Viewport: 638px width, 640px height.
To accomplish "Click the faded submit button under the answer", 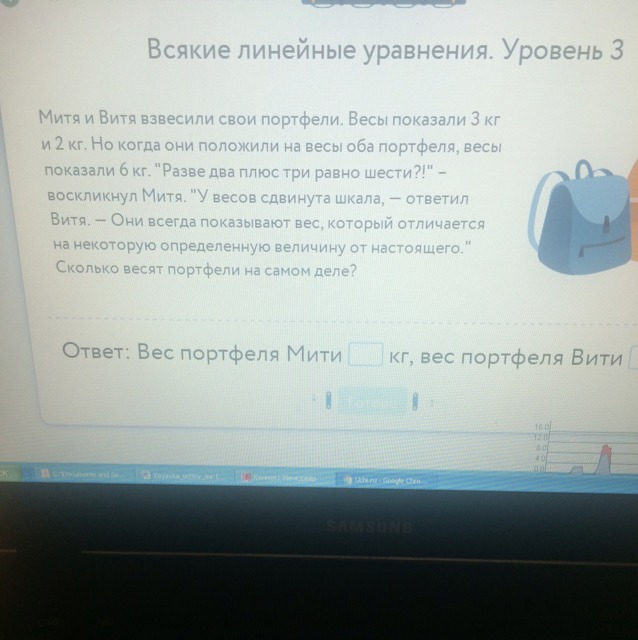I will [372, 401].
